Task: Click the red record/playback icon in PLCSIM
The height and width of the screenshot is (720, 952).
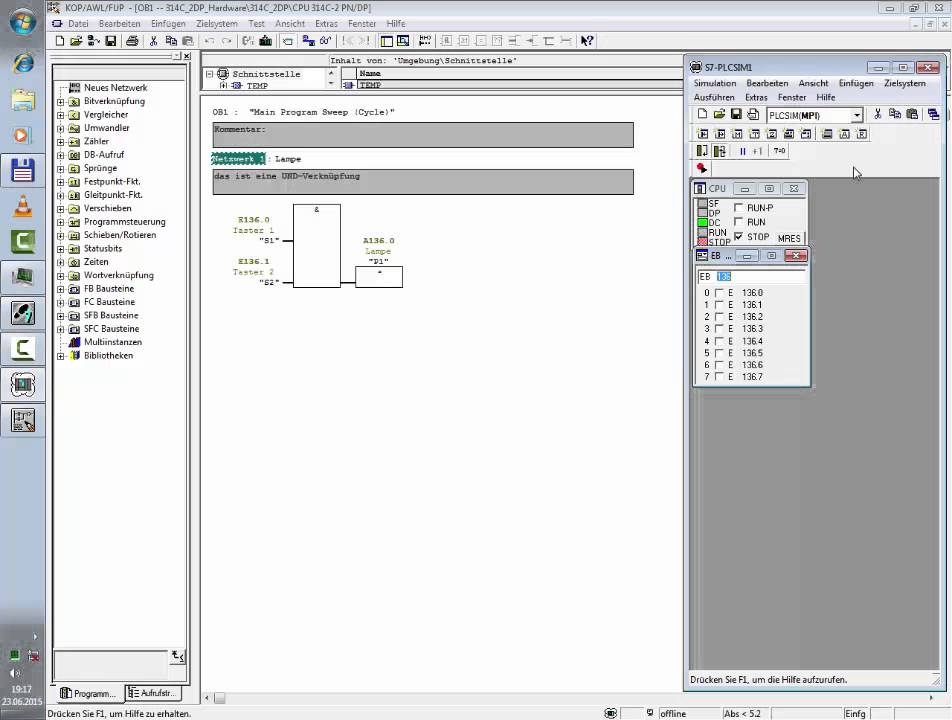Action: (x=701, y=168)
